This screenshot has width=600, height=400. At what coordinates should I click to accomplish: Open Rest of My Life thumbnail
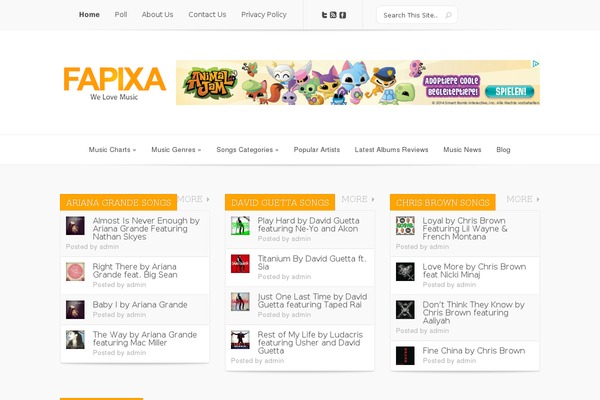coord(240,340)
